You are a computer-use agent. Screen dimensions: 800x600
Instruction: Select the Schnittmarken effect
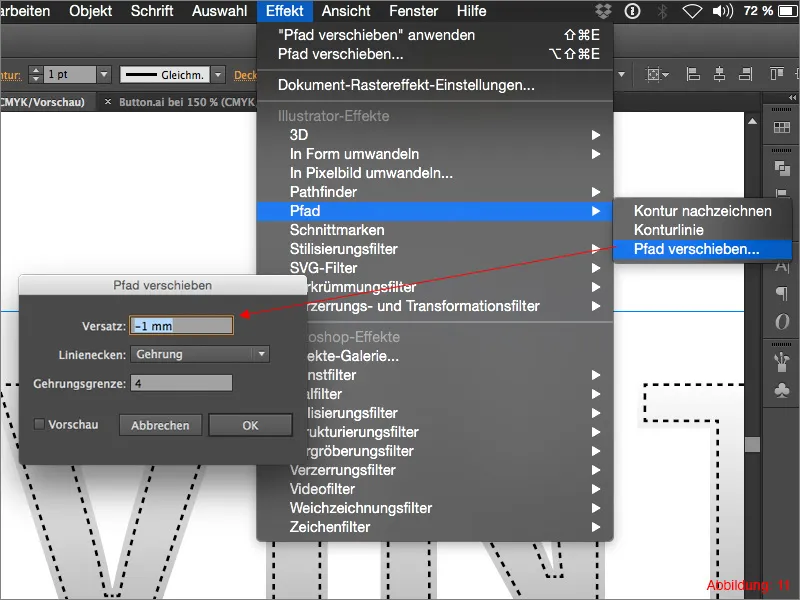435,230
